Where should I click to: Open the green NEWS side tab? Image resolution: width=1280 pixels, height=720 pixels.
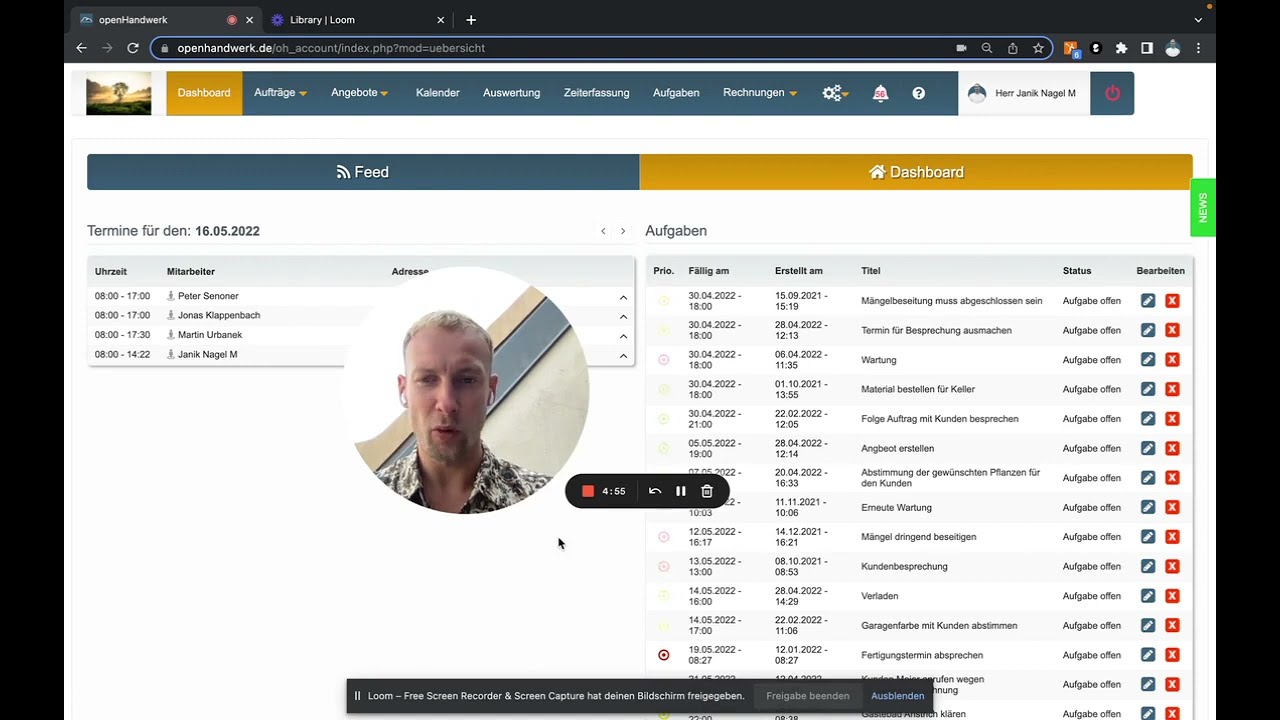tap(1203, 207)
